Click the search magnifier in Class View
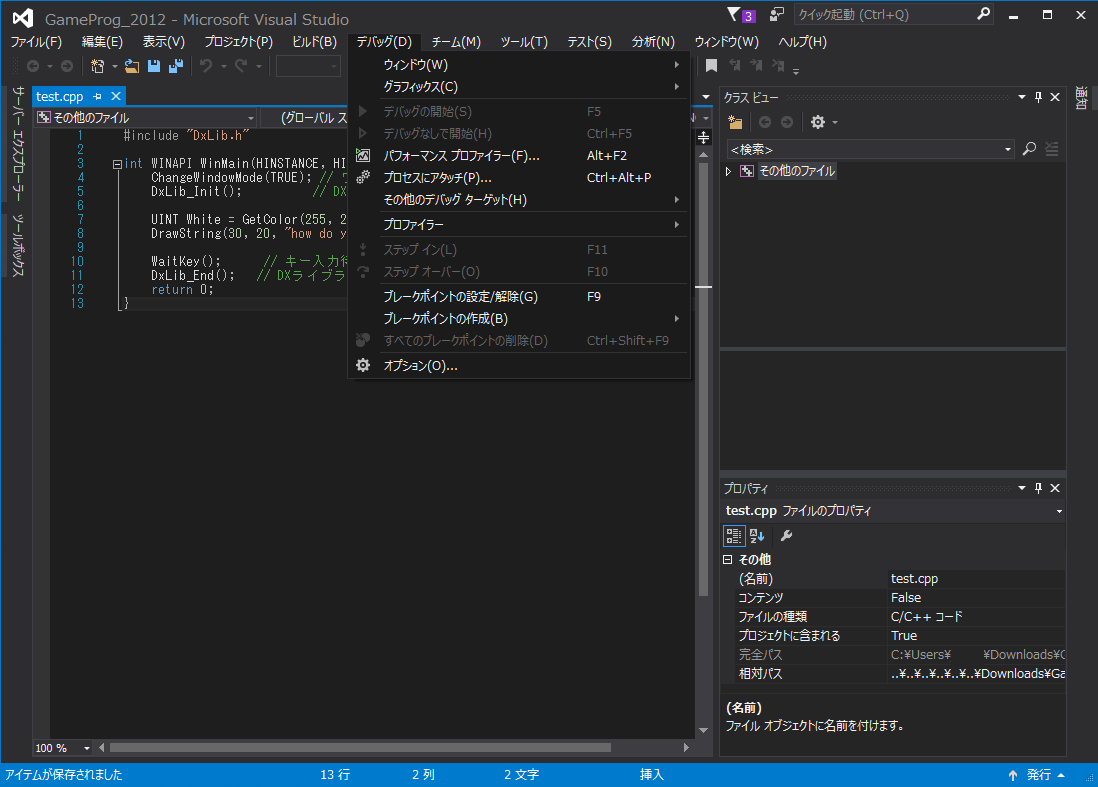Viewport: 1098px width, 787px height. 1030,149
